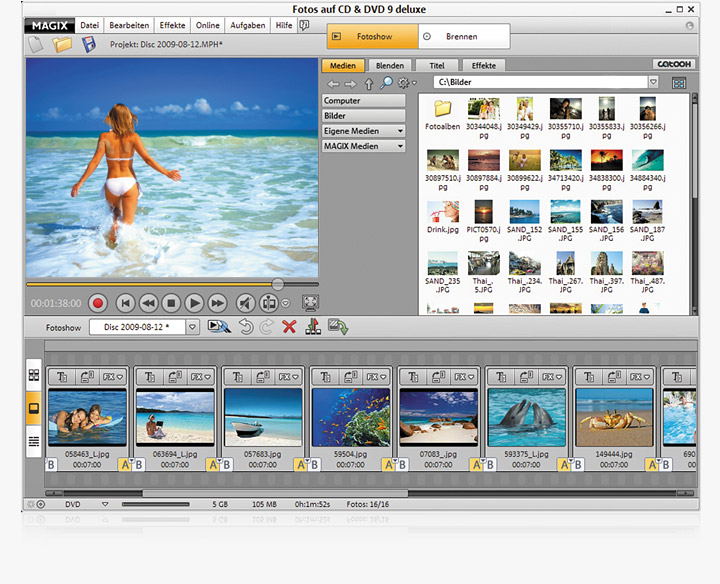
Task: Click the preview position slider handle
Action: tap(278, 284)
